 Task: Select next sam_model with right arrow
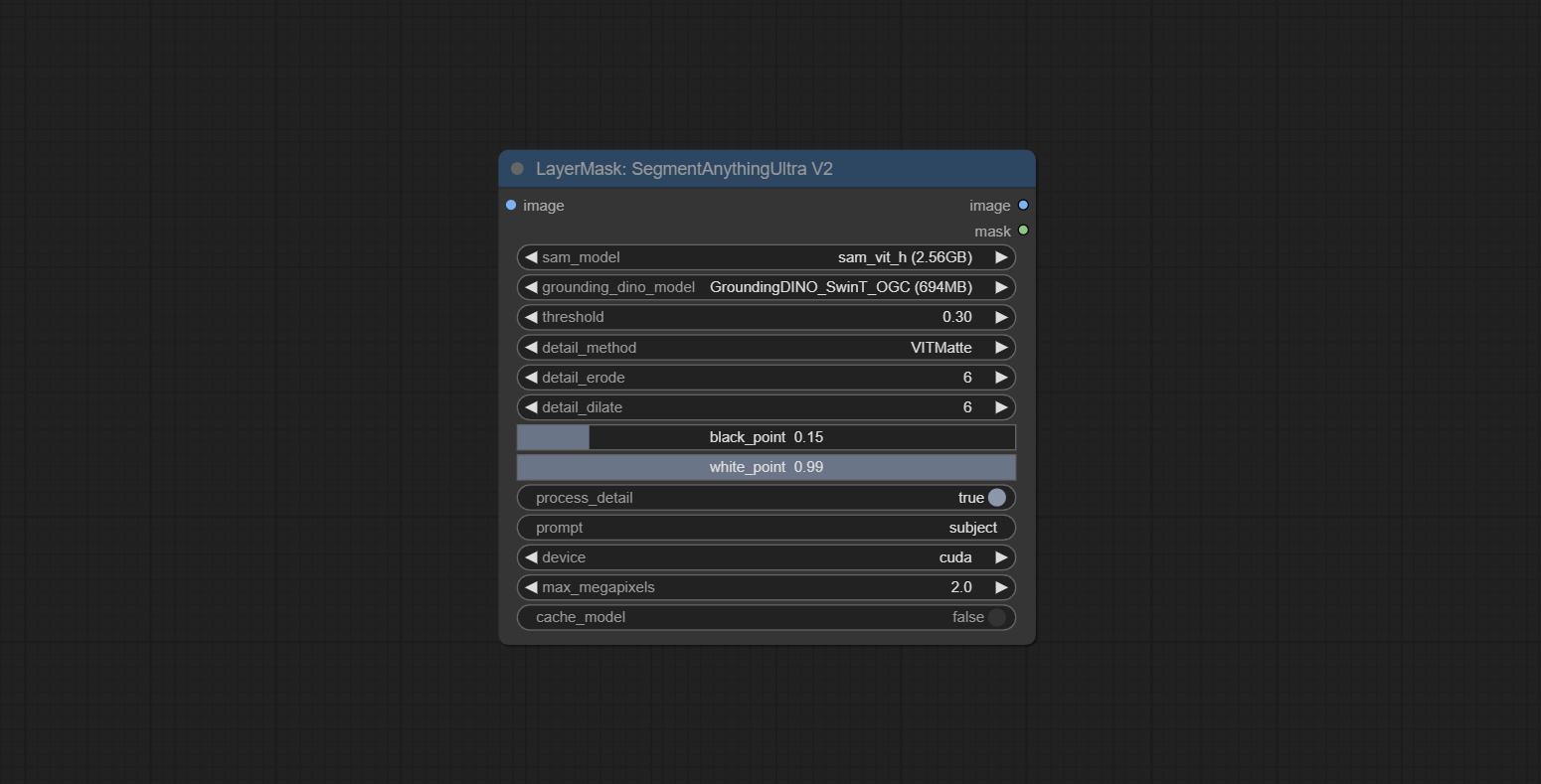(1001, 257)
